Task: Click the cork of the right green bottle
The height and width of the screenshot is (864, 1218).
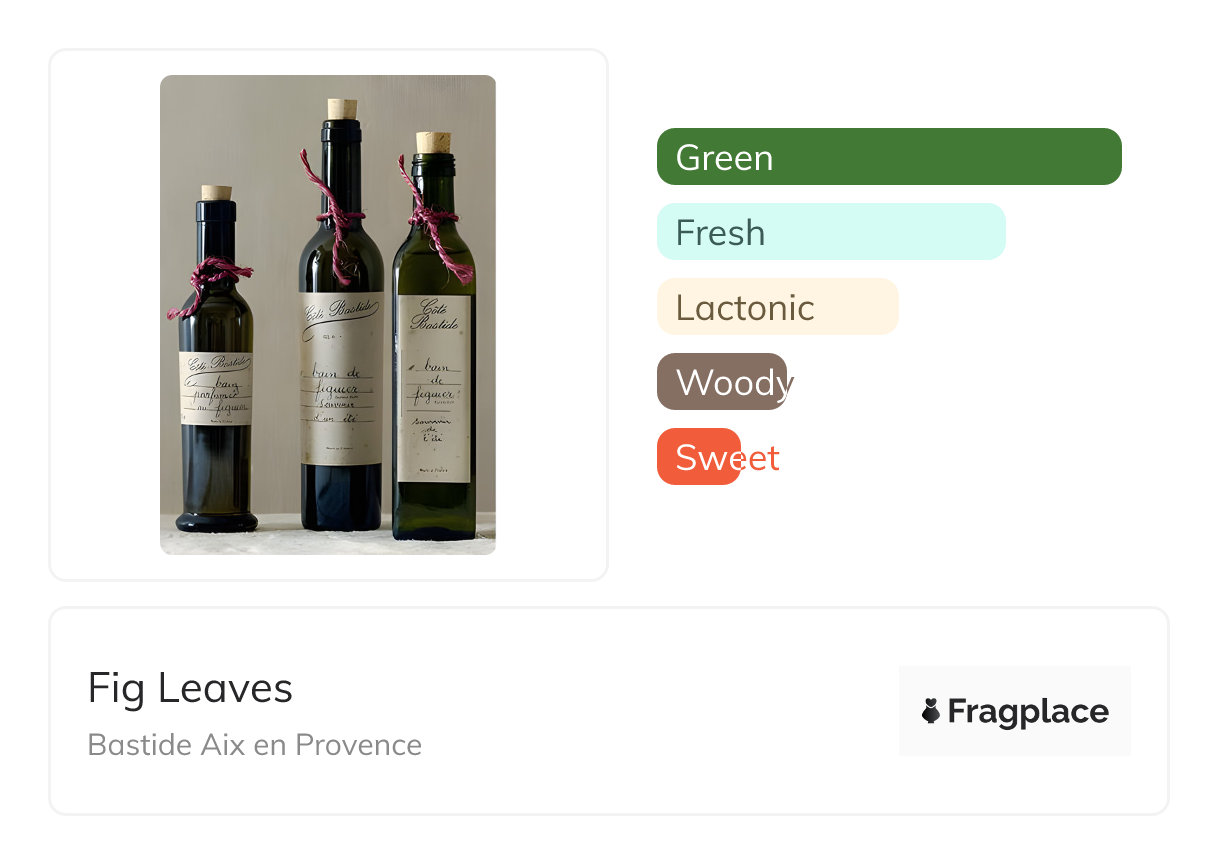Action: [x=433, y=142]
